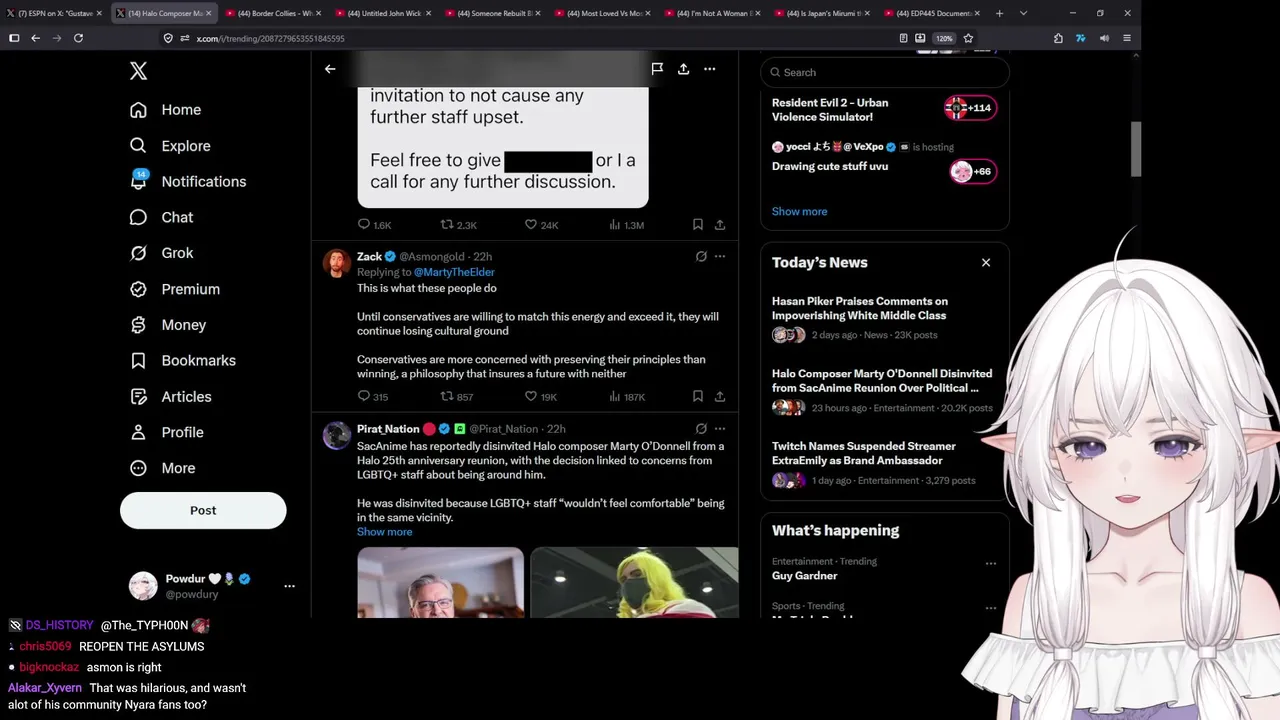Viewport: 1280px width, 720px height.
Task: Expand Pirat_Nation's post with Show more
Action: point(384,532)
